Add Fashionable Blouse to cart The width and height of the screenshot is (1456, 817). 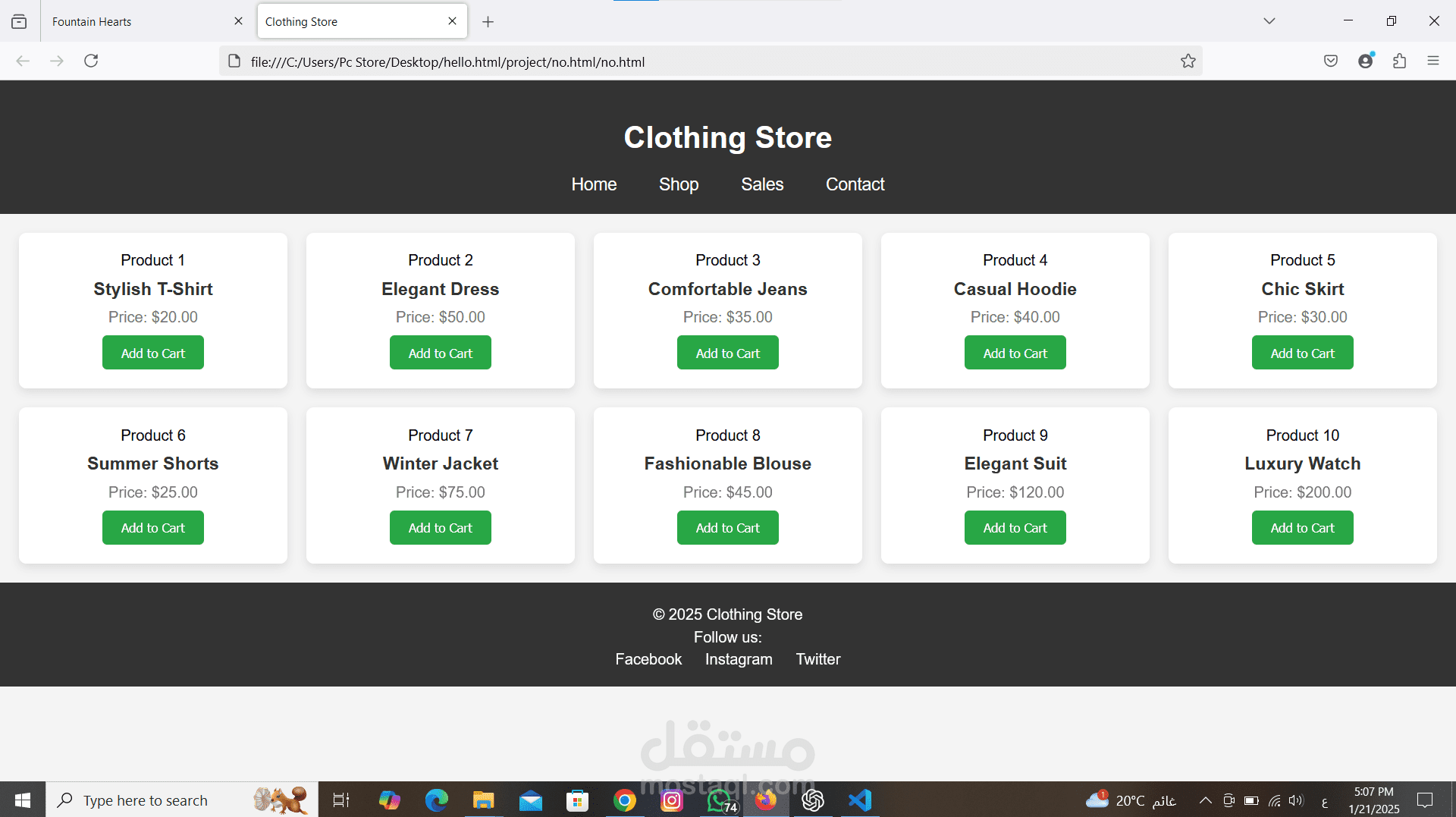(x=728, y=527)
